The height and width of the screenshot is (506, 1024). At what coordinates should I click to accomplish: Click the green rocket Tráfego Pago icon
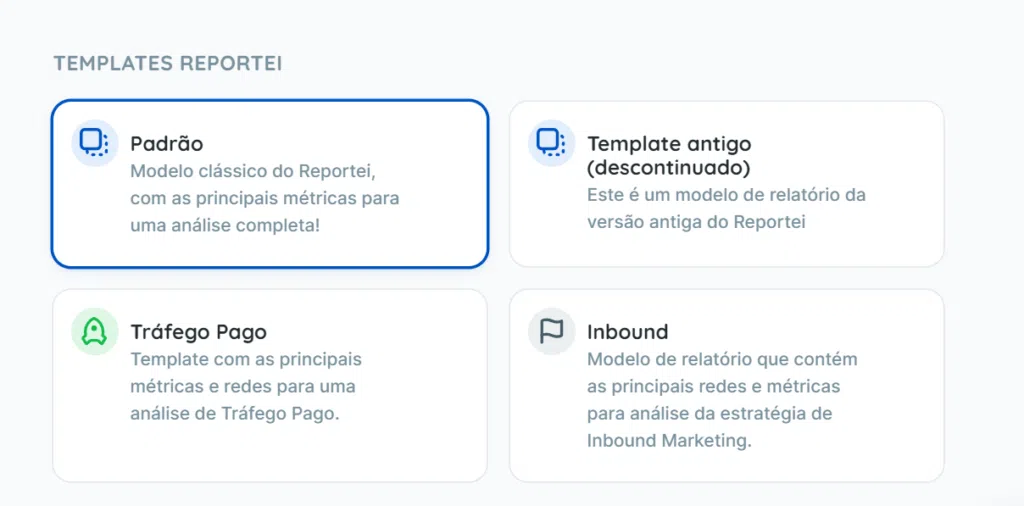(95, 331)
